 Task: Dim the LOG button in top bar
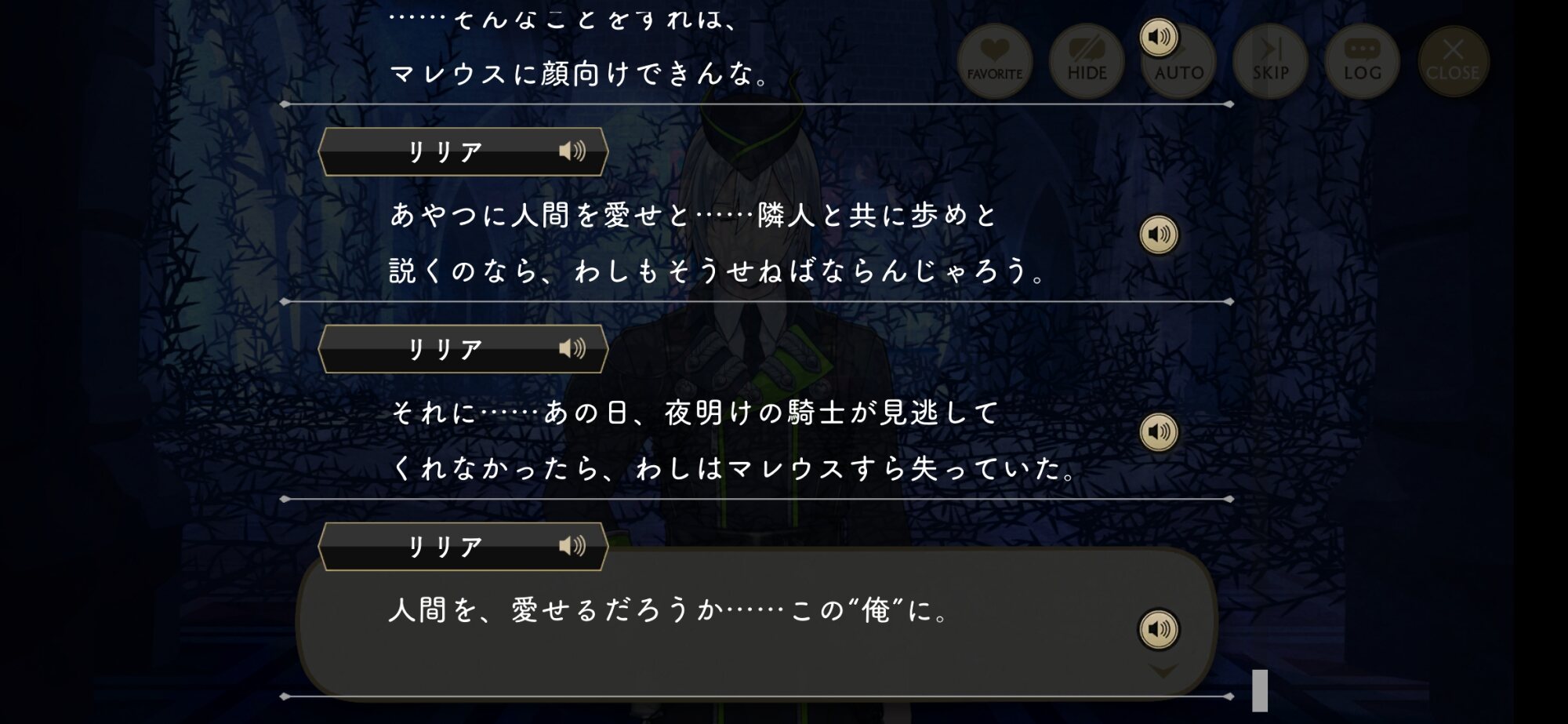tap(1363, 61)
